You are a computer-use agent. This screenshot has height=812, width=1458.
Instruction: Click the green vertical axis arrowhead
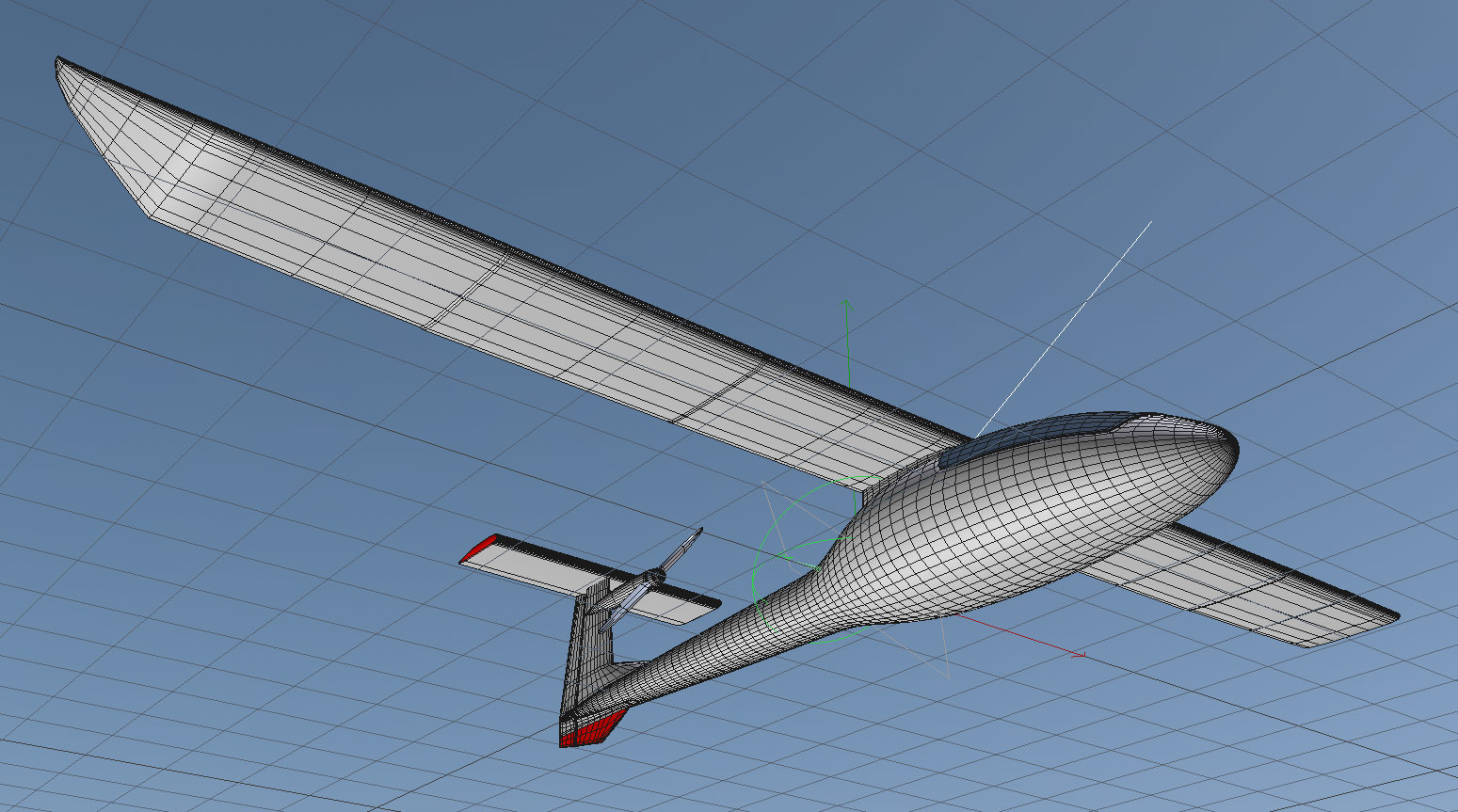tap(847, 304)
